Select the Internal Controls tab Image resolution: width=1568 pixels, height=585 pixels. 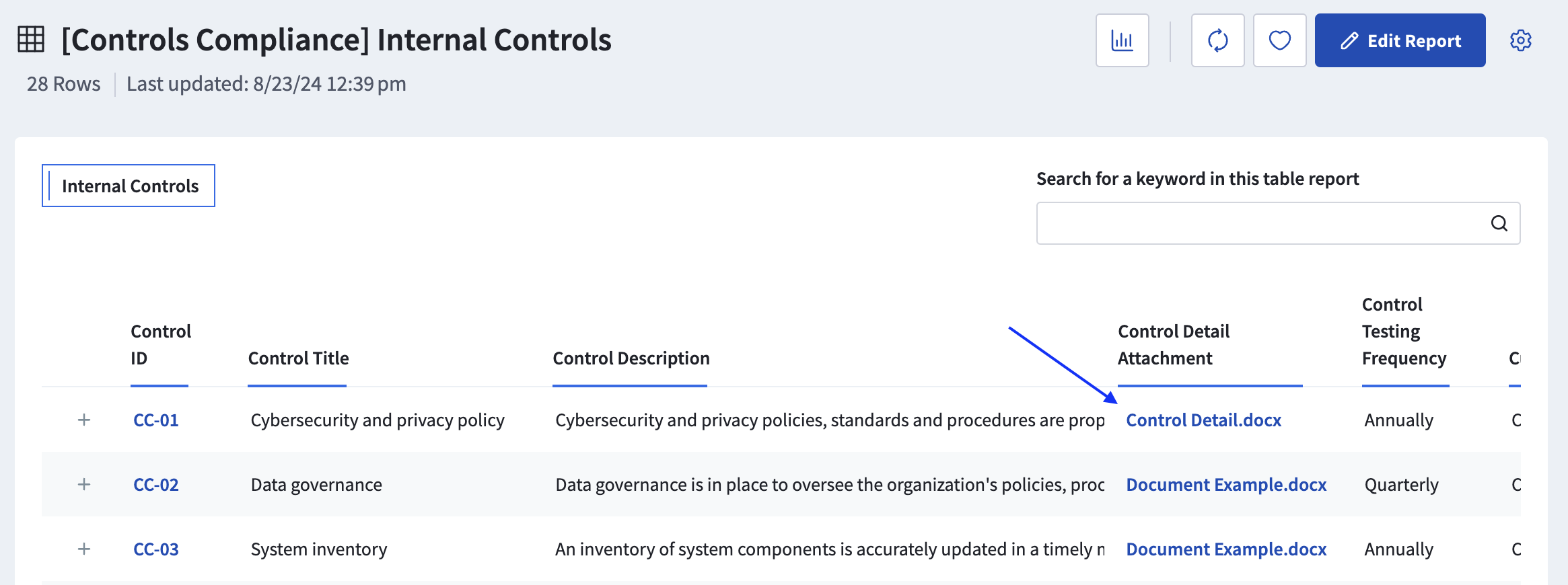click(129, 186)
